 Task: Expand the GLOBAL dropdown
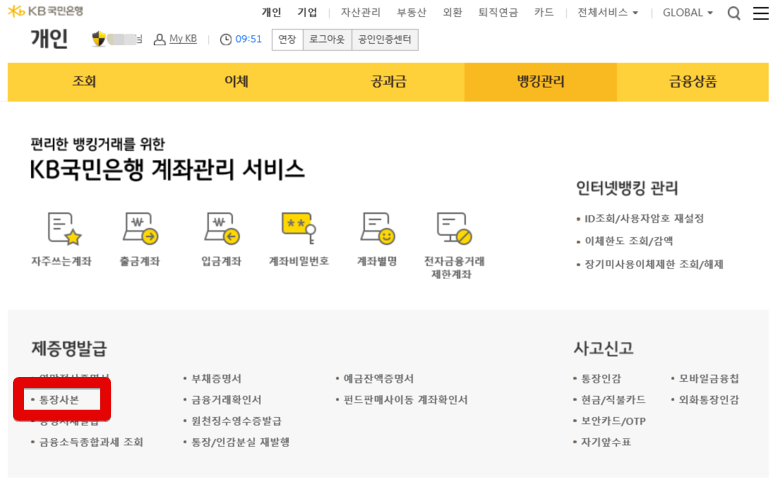[x=688, y=12]
